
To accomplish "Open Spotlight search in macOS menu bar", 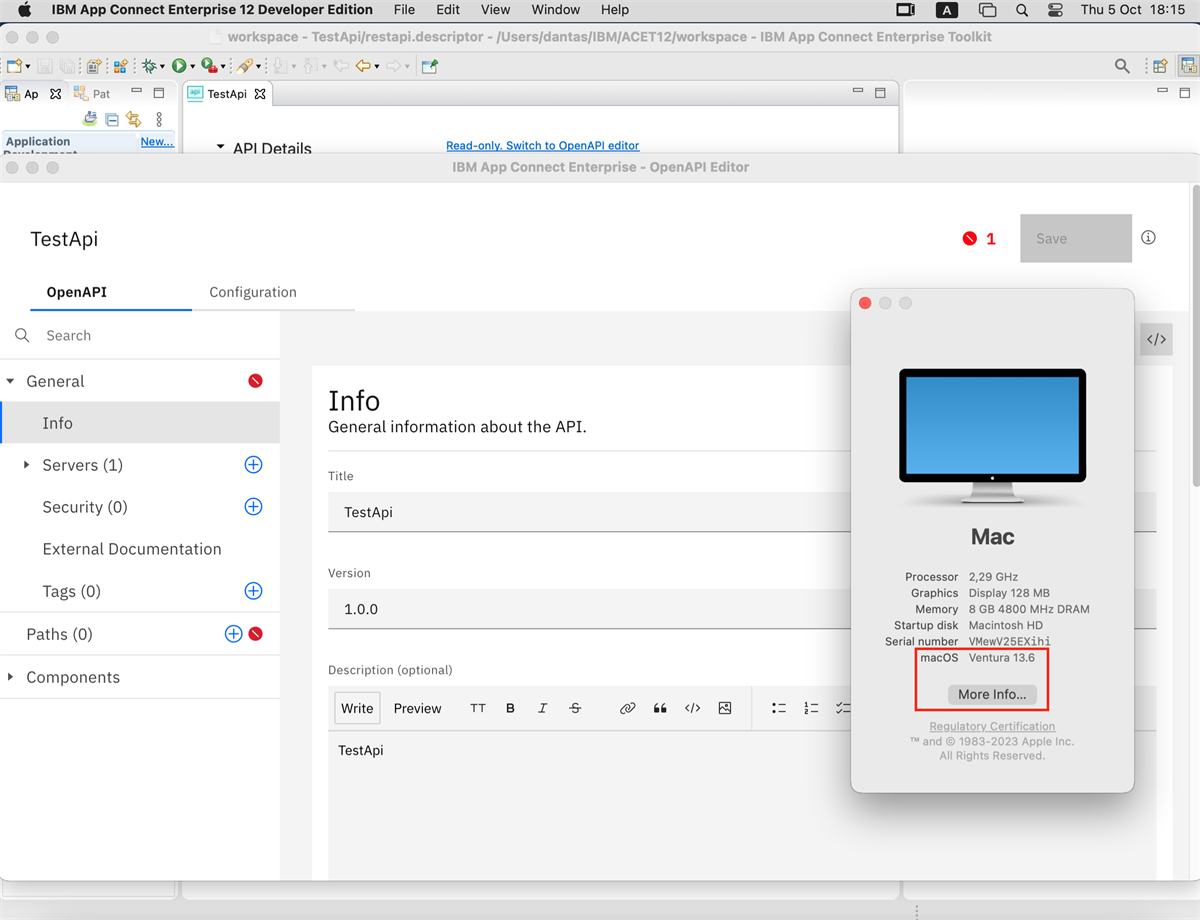I will point(1021,10).
